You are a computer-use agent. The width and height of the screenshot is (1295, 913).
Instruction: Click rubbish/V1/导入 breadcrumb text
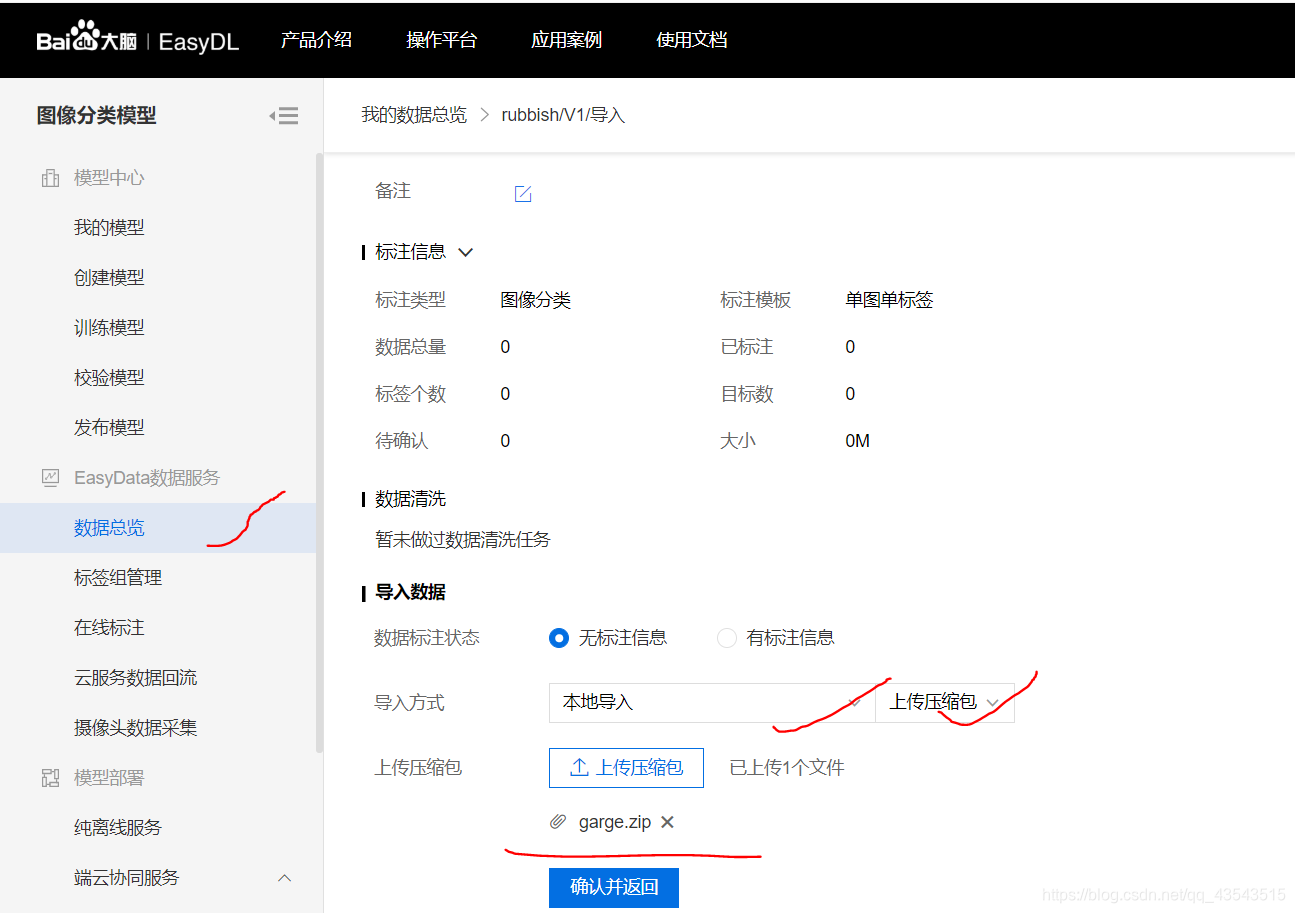pyautogui.click(x=563, y=115)
